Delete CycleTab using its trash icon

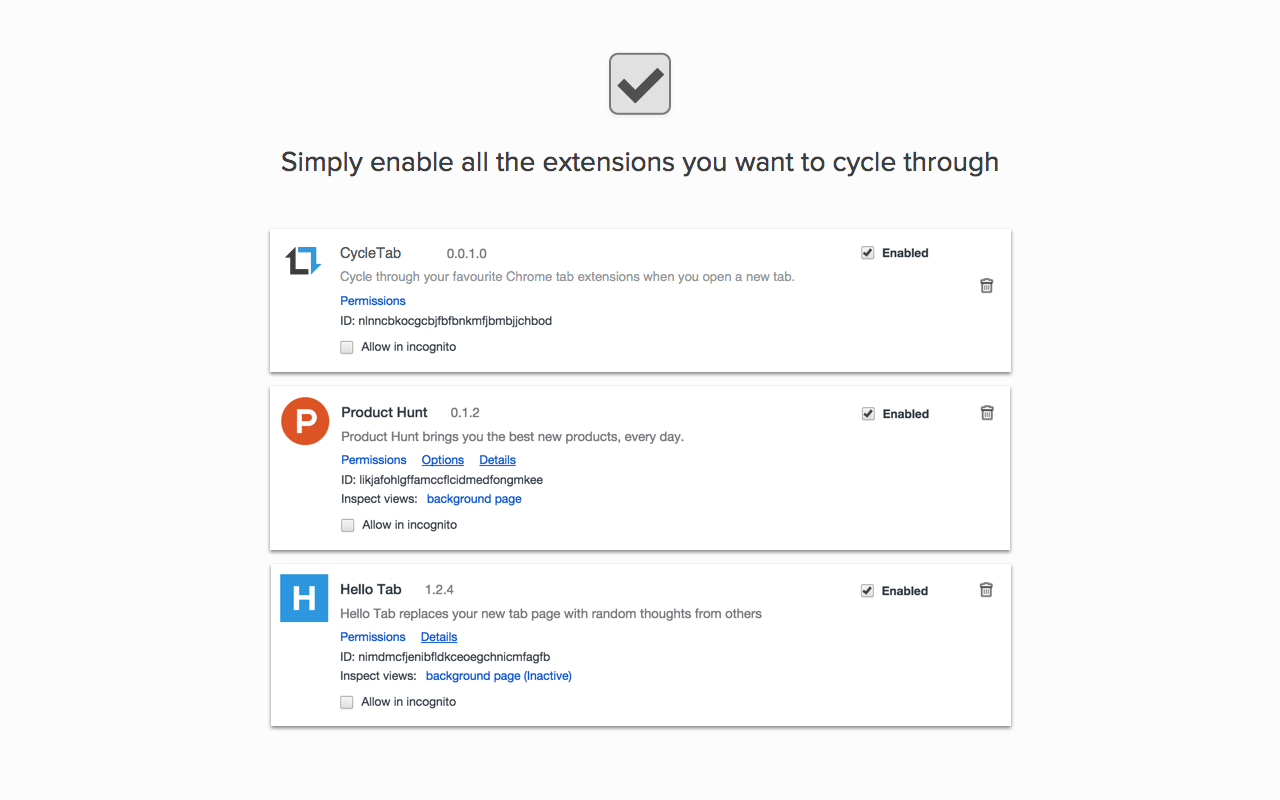[986, 286]
